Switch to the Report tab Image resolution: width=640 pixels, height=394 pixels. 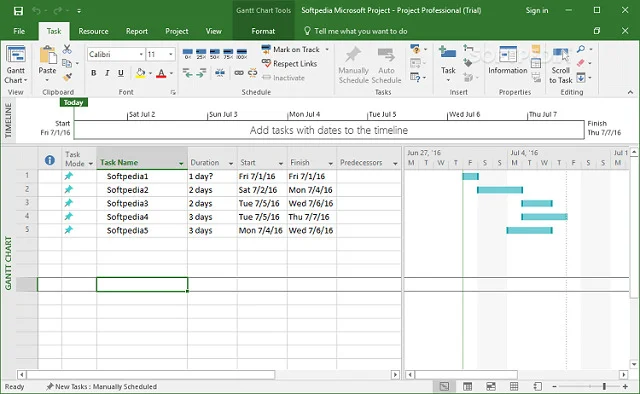(x=137, y=31)
